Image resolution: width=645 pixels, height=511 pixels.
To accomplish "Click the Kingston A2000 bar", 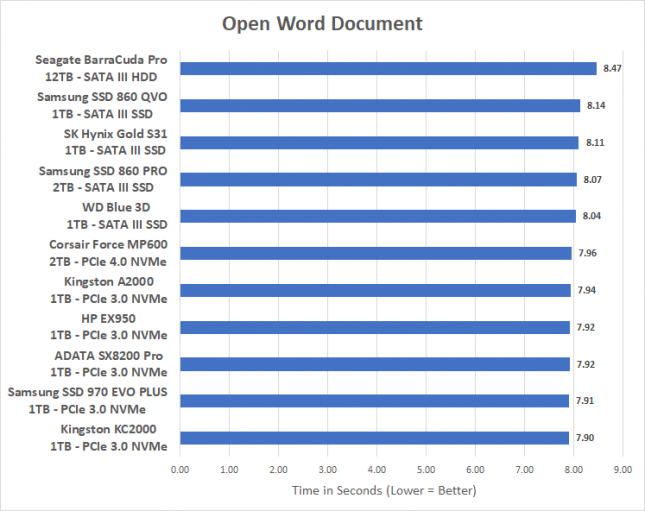I will point(376,290).
